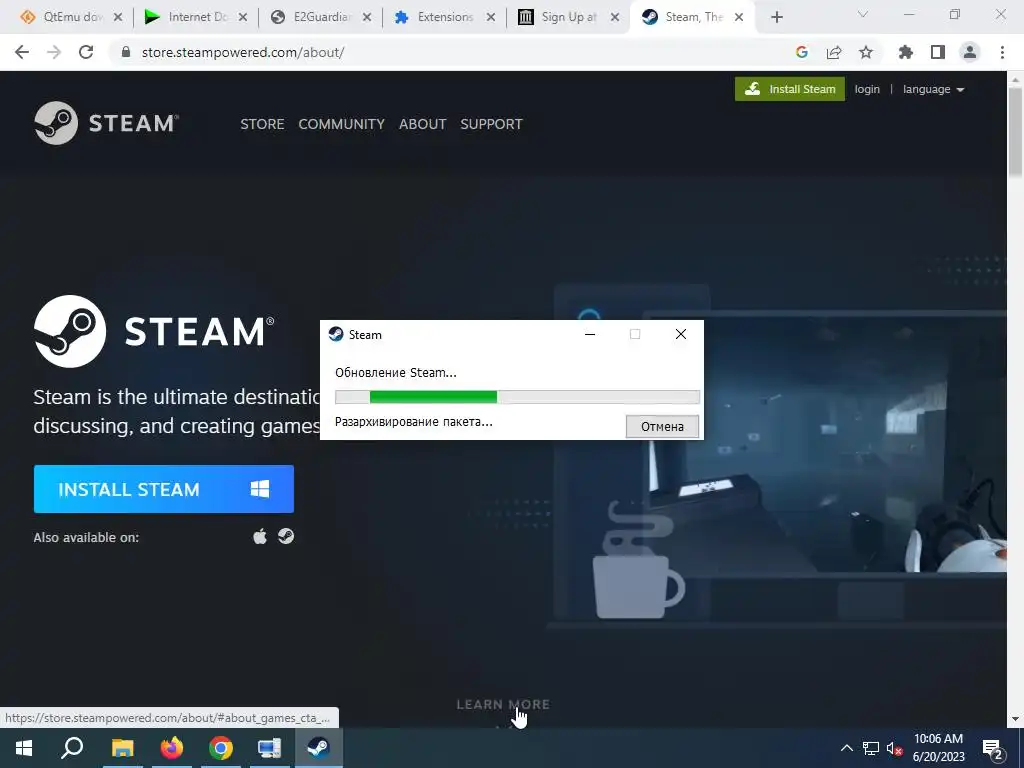1024x768 pixels.
Task: Switch to the QtEmu download tab
Action: coord(71,17)
